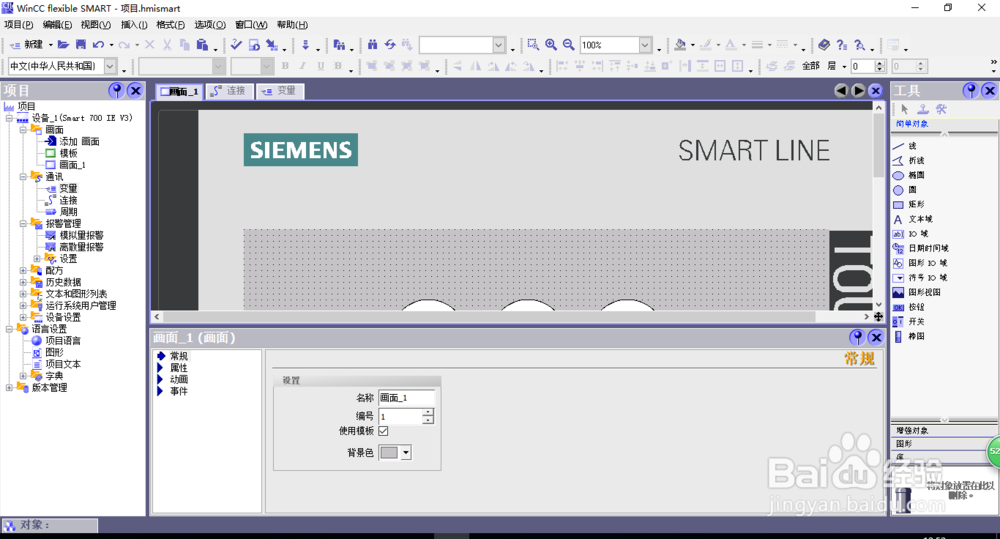Open the 编辑(E) menu

pos(57,25)
